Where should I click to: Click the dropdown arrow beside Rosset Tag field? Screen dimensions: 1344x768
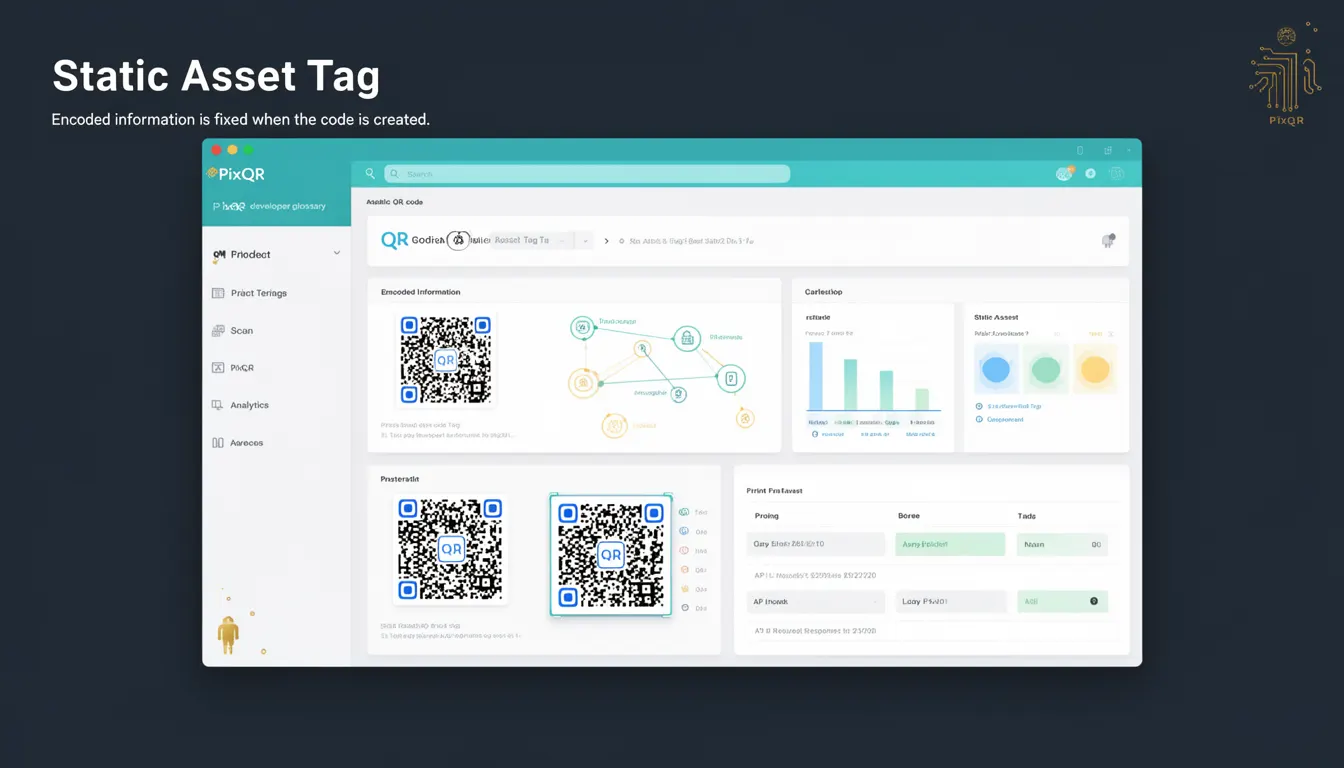586,241
